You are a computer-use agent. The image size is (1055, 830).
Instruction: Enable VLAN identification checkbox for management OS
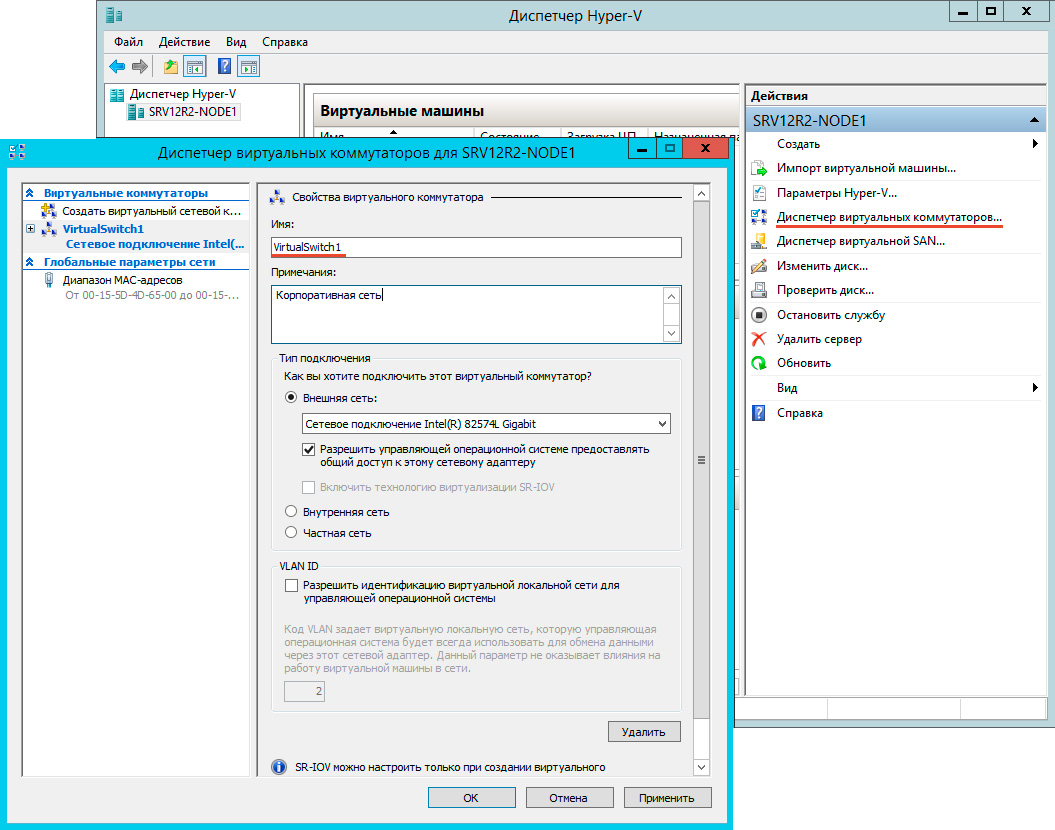pyautogui.click(x=292, y=585)
